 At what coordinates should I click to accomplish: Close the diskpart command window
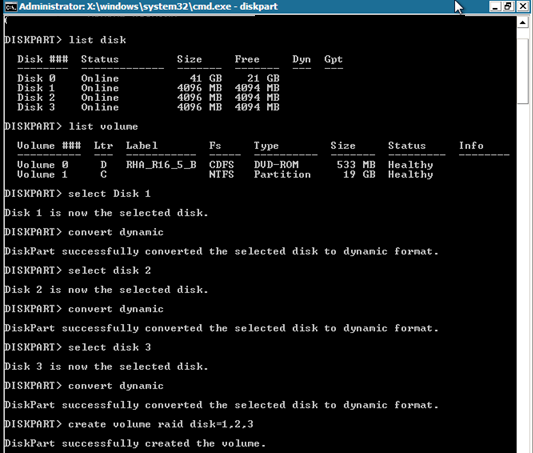click(523, 6)
